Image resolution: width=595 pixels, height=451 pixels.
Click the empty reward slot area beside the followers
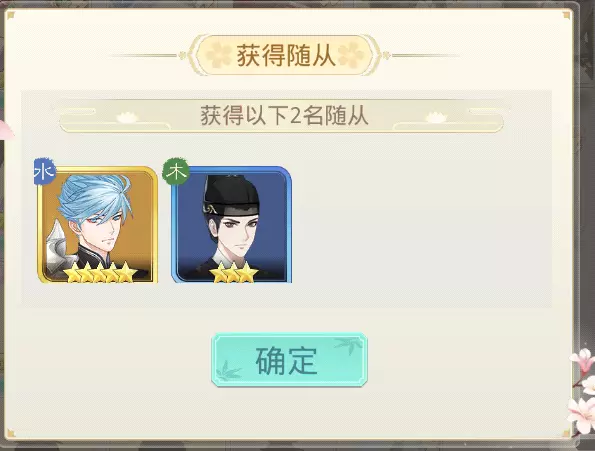421,225
